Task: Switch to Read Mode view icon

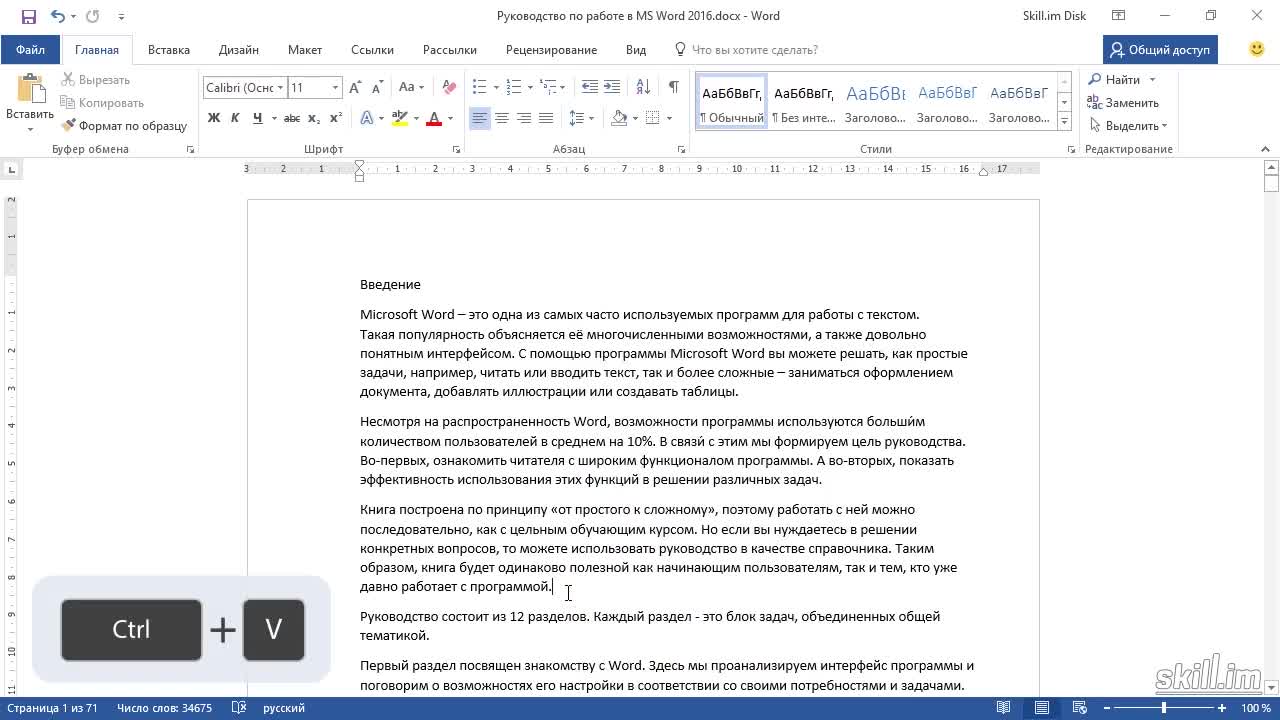Action: tap(1004, 708)
